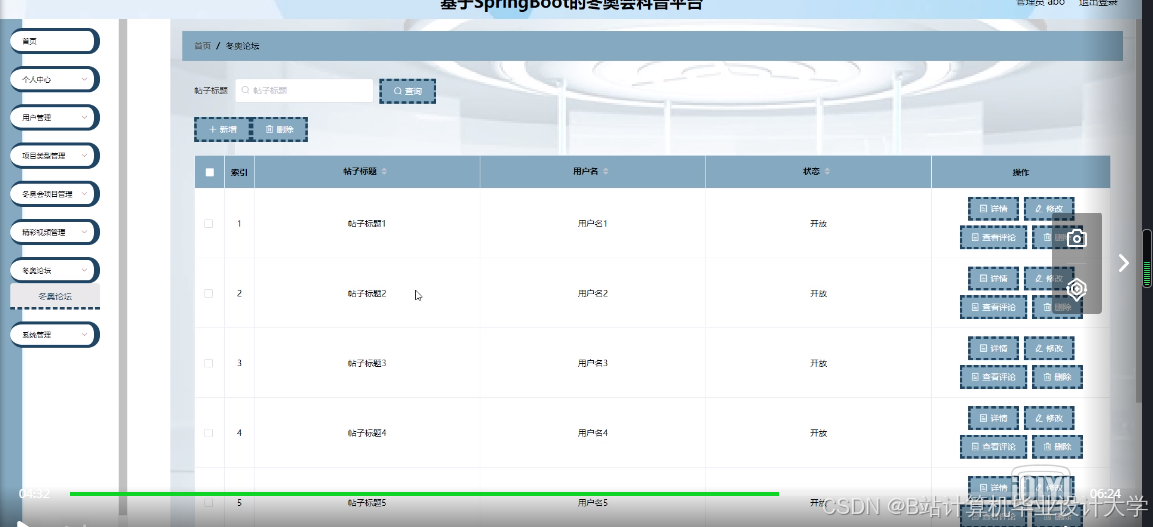
Task: Click the 用户名2 cell
Action: click(x=593, y=293)
